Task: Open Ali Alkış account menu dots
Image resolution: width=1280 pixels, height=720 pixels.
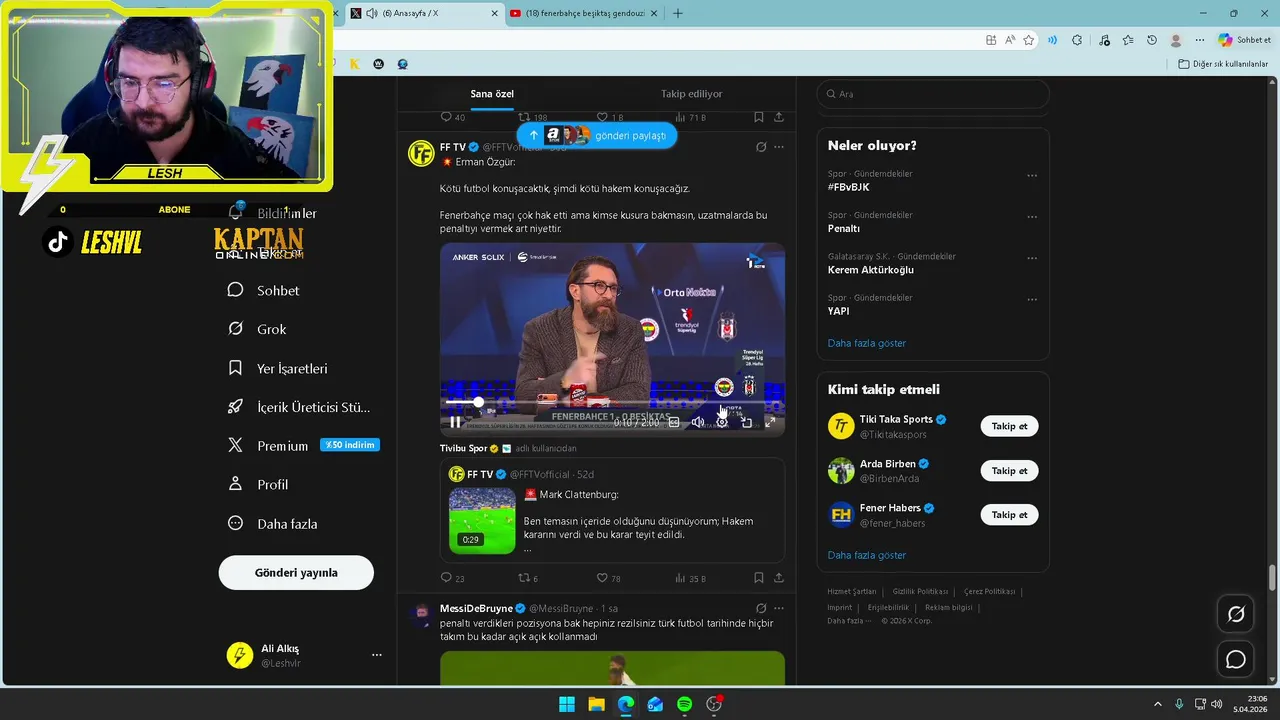Action: 377,655
